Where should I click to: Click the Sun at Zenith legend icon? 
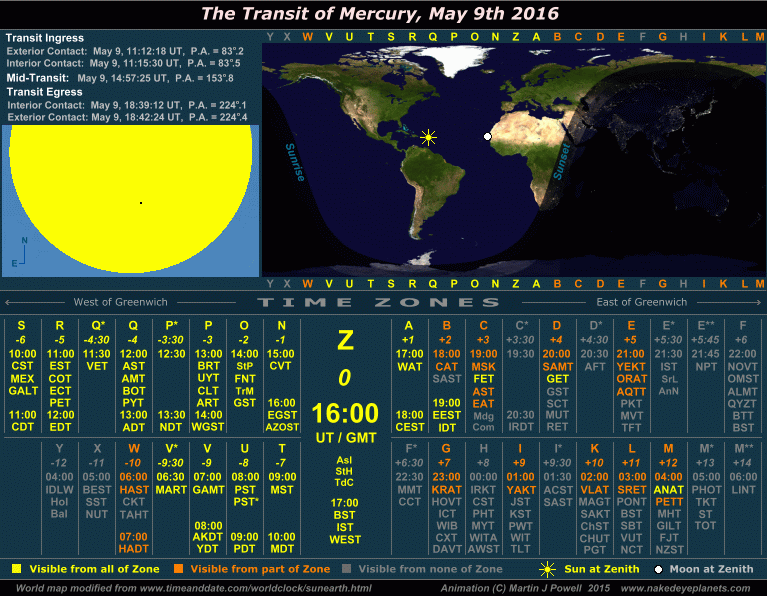[547, 569]
